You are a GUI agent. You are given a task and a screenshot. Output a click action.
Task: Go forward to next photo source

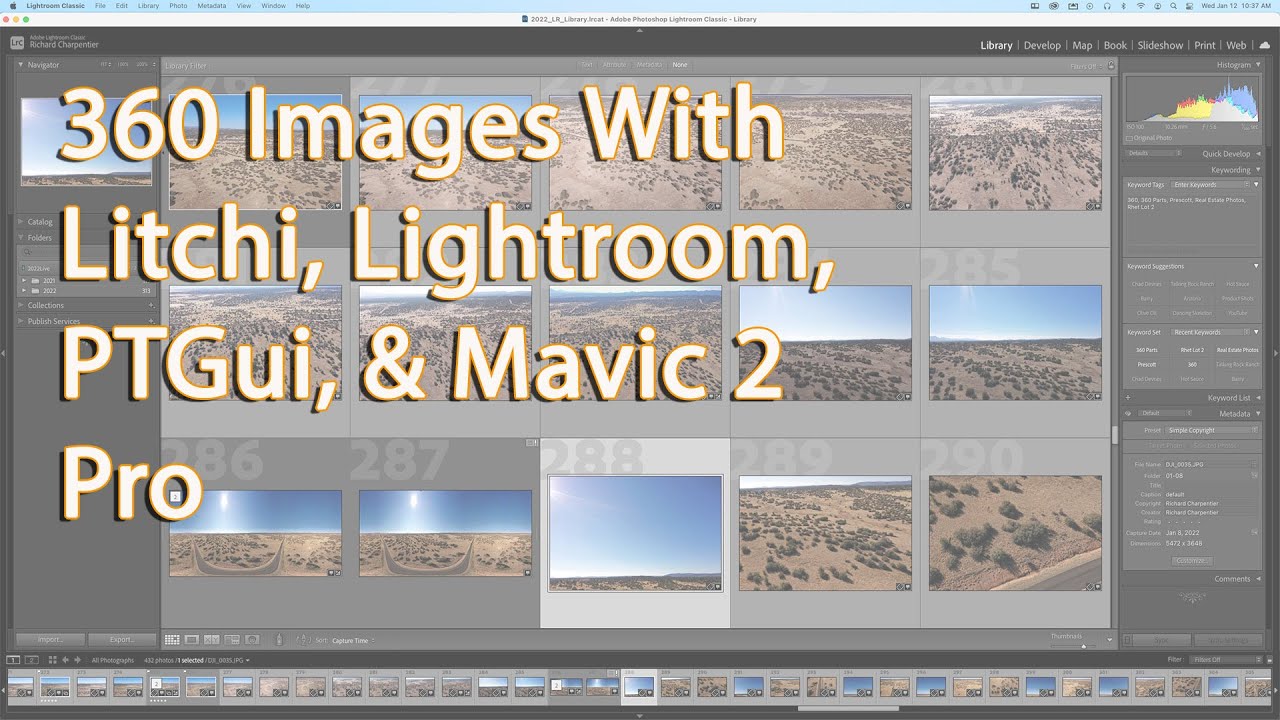[78, 660]
